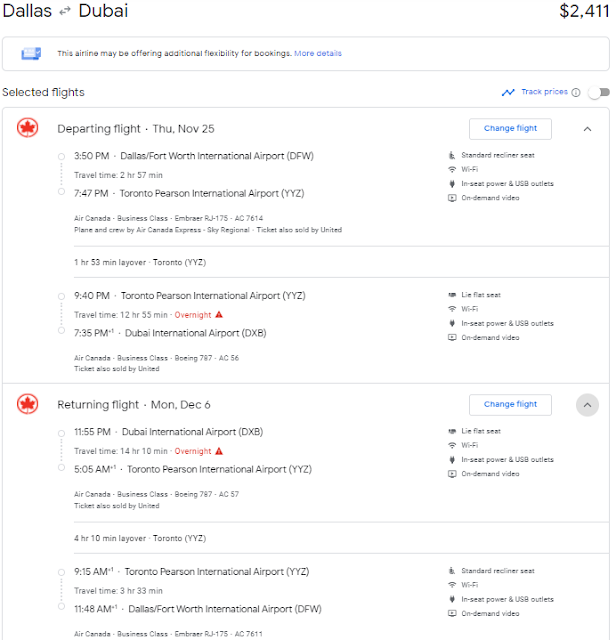Collapse the Departing flight details chevron
Viewport: 616px width, 640px height.
click(x=587, y=129)
